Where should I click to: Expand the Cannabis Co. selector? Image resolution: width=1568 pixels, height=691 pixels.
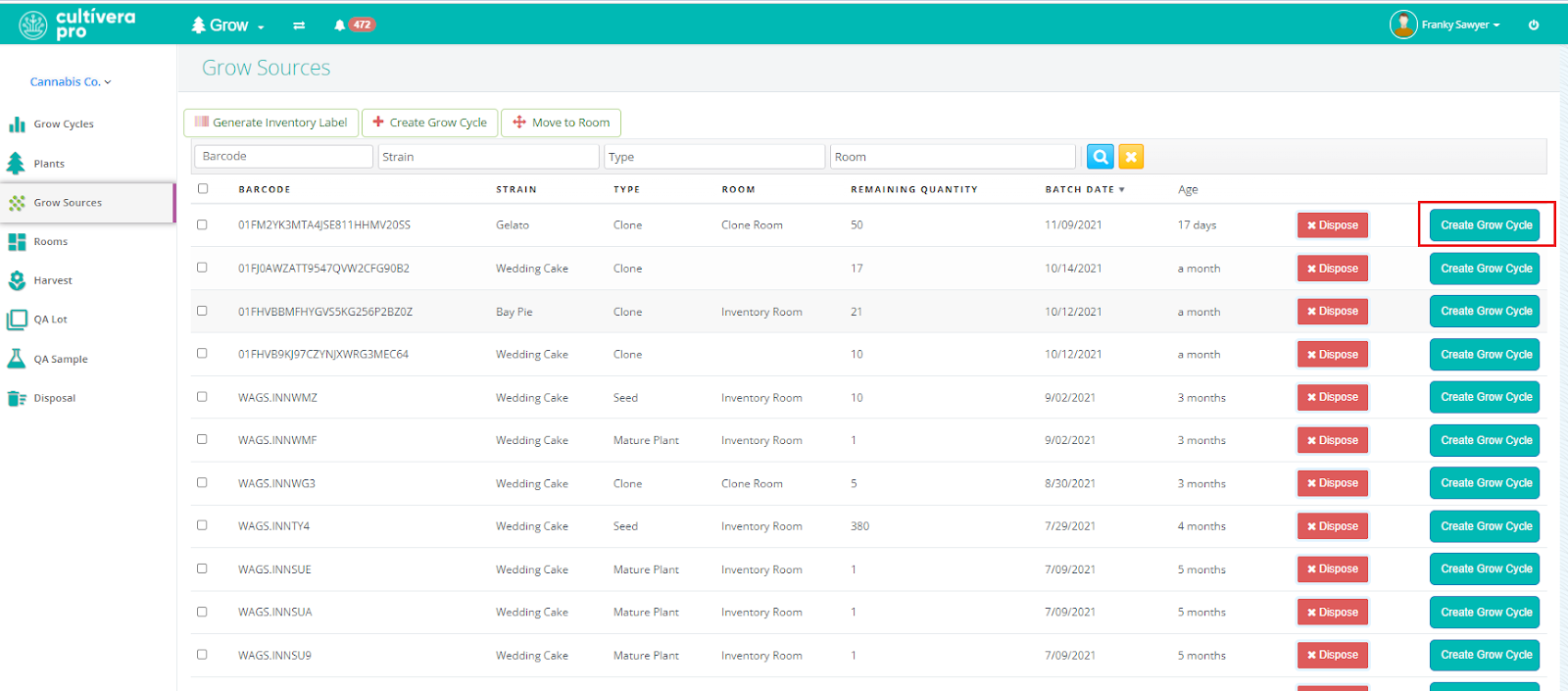(71, 81)
